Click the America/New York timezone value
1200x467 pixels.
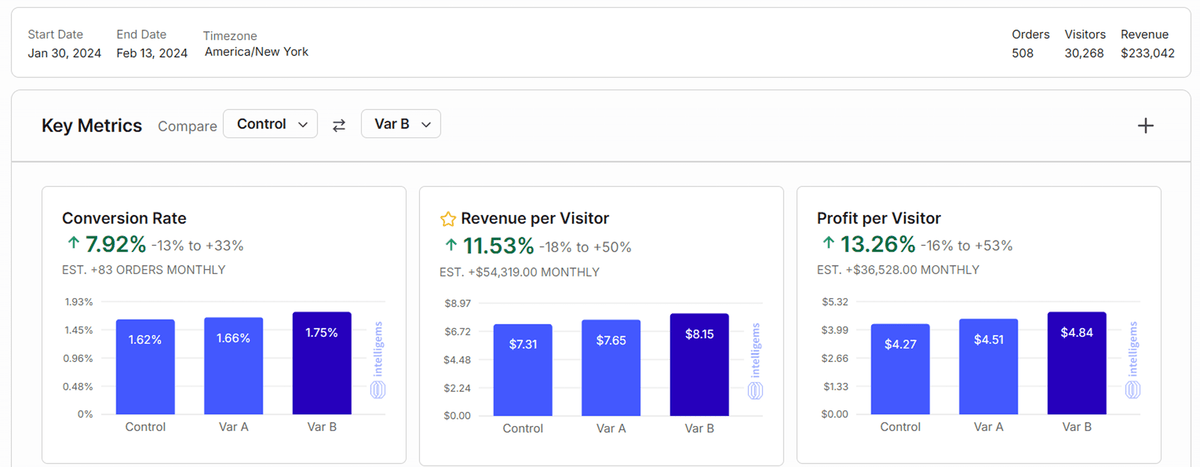[x=256, y=52]
